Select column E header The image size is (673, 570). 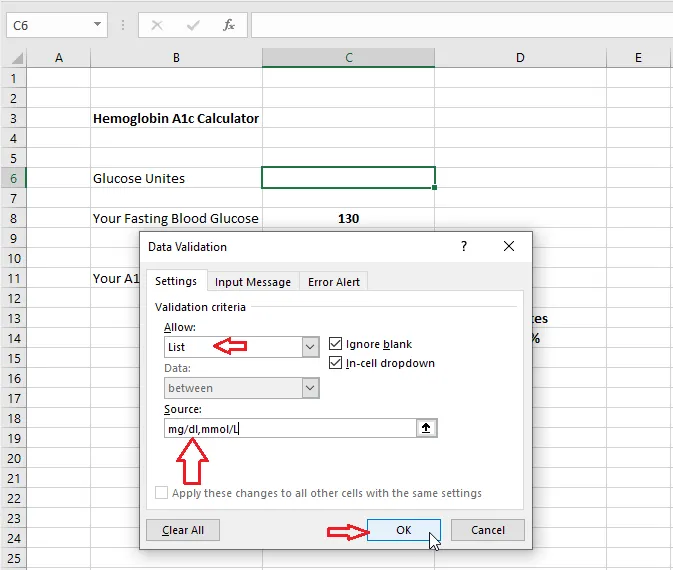[x=638, y=58]
